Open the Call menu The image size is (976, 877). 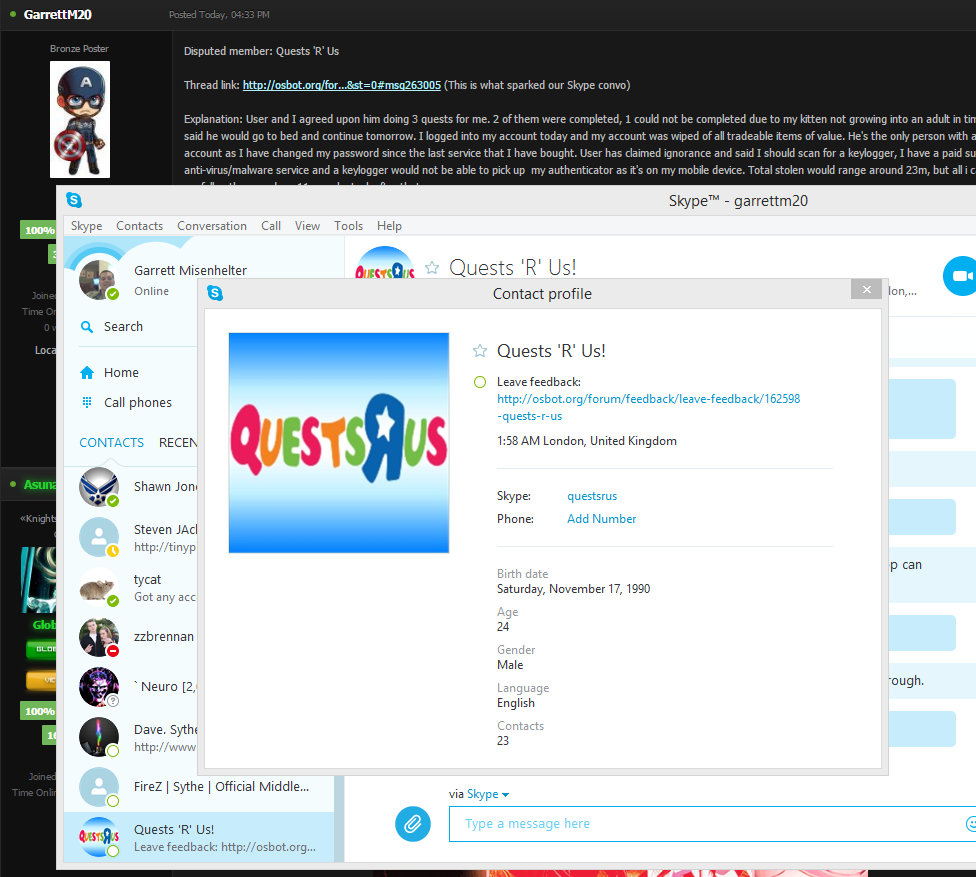pos(271,226)
